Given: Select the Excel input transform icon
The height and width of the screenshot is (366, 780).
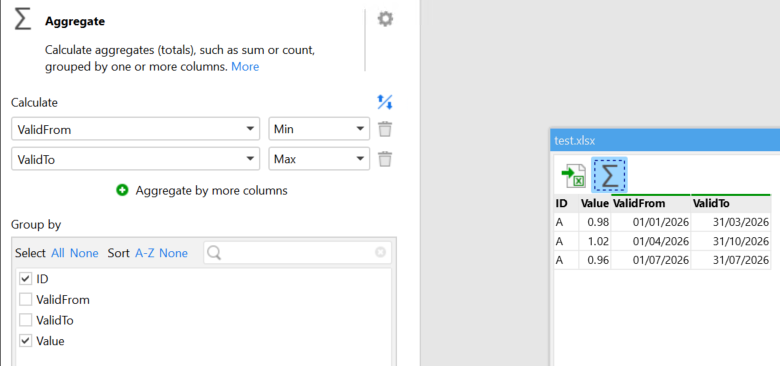Looking at the screenshot, I should (x=574, y=176).
